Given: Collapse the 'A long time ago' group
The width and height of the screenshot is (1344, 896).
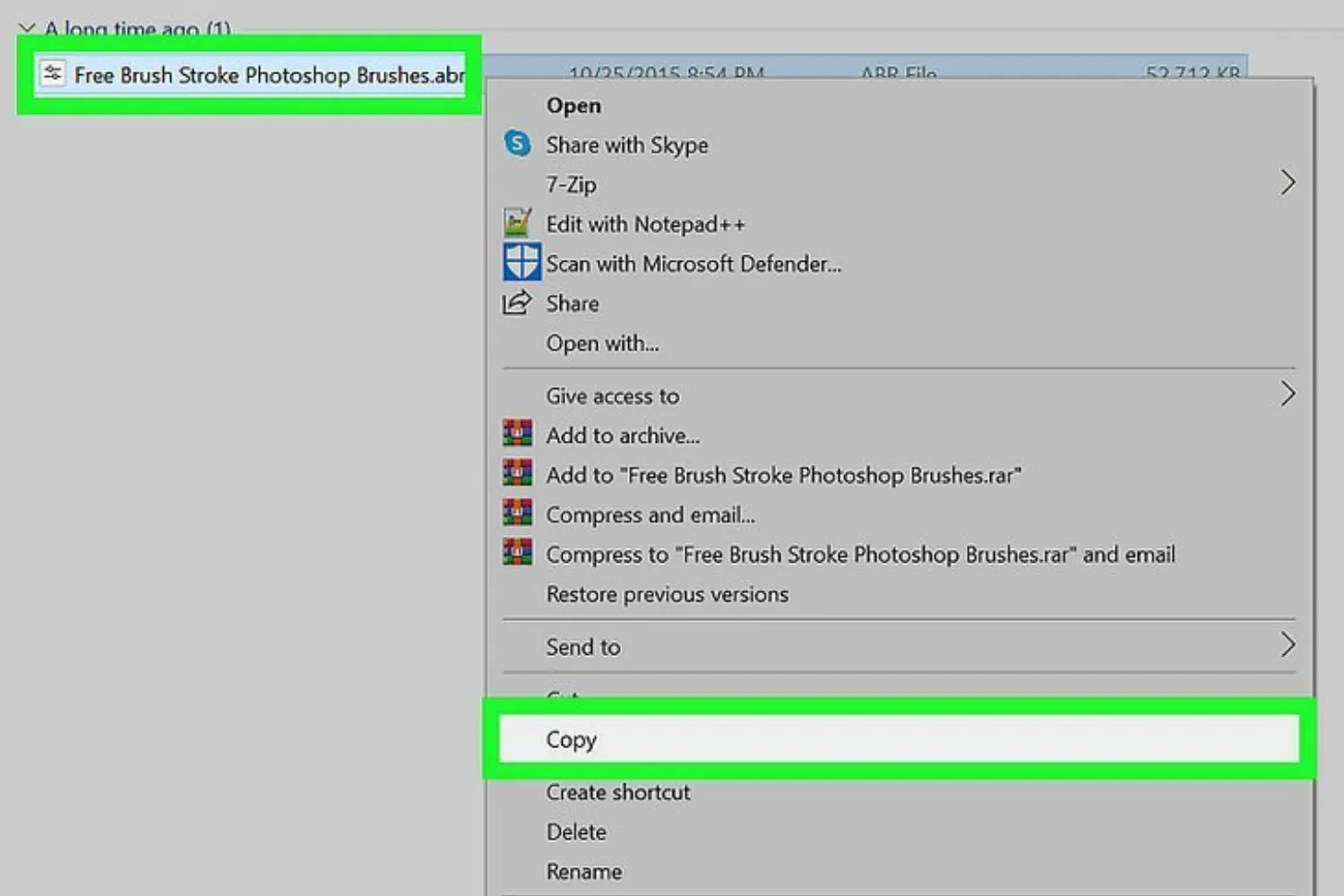Looking at the screenshot, I should tap(27, 29).
